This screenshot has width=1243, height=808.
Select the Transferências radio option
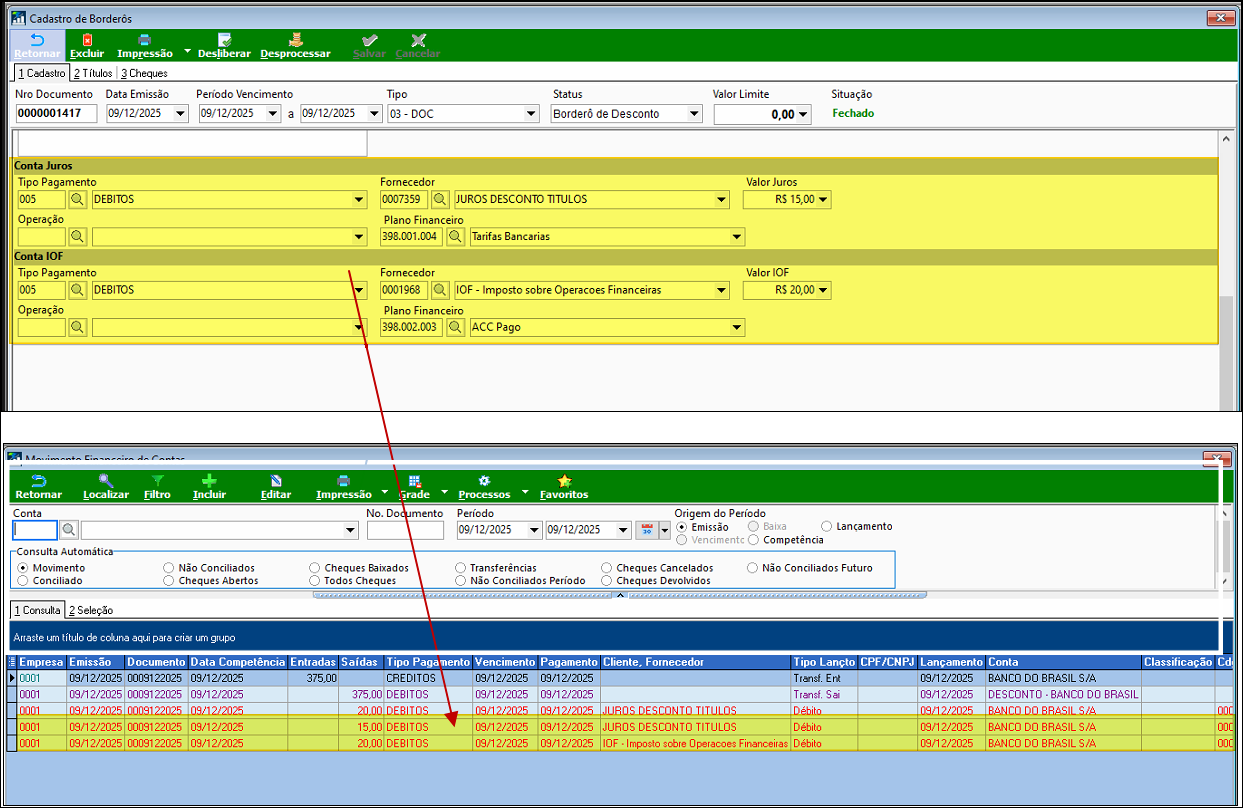click(x=461, y=568)
